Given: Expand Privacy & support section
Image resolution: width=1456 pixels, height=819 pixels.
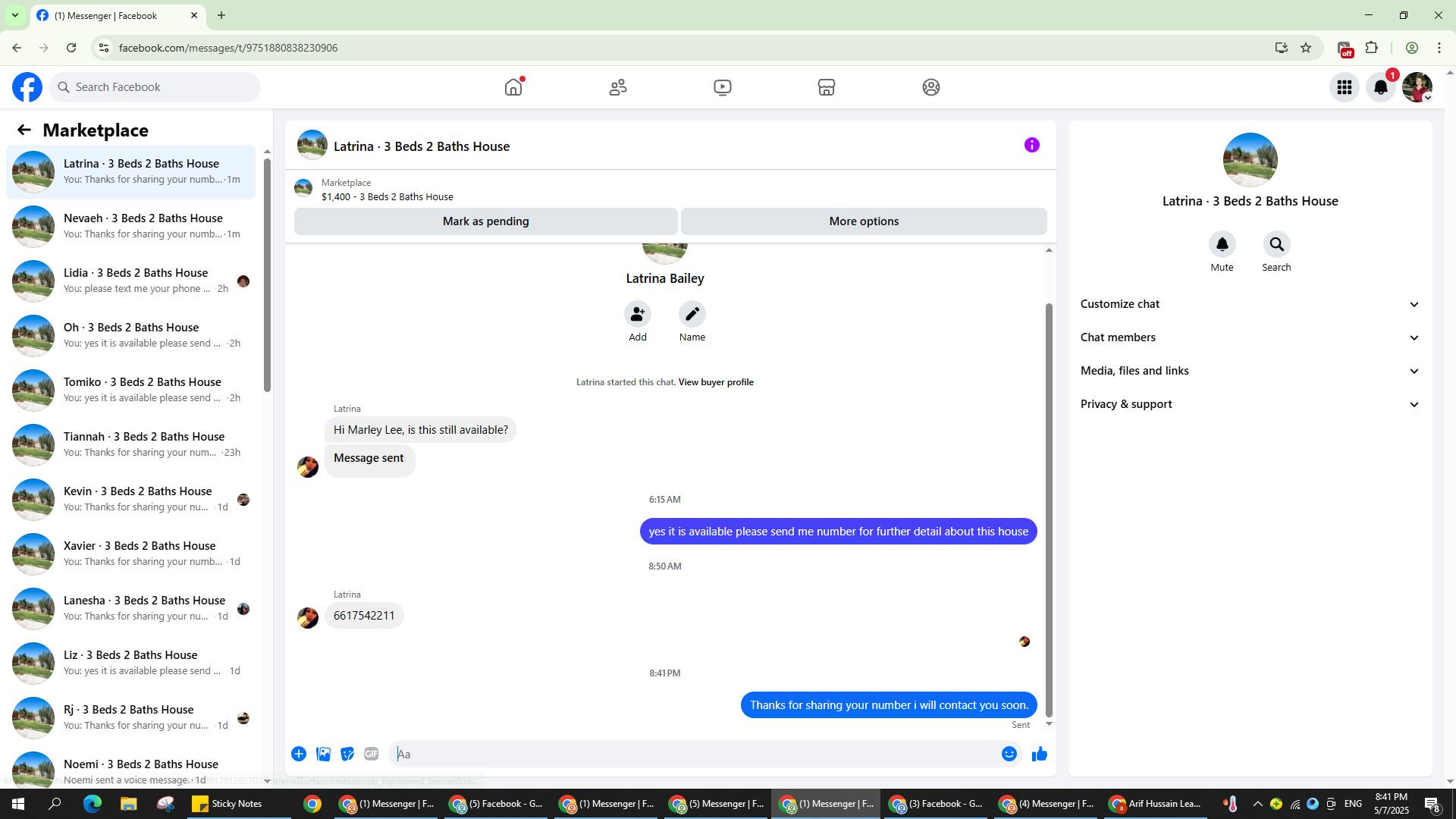Looking at the screenshot, I should (x=1249, y=404).
